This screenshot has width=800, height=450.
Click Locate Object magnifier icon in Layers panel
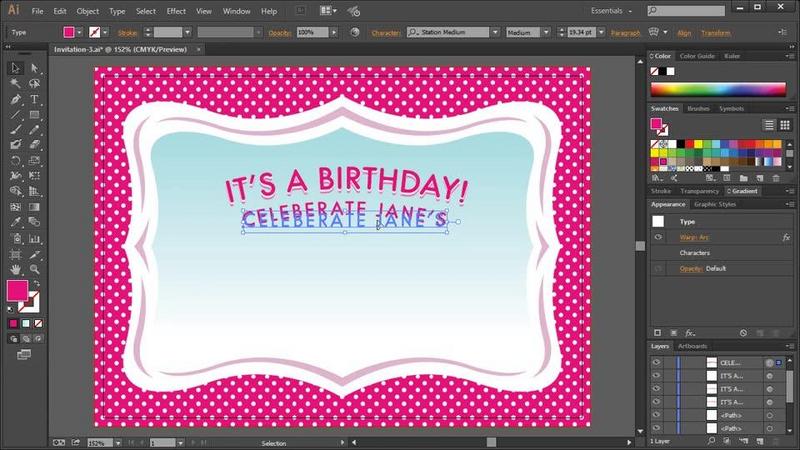[x=711, y=441]
